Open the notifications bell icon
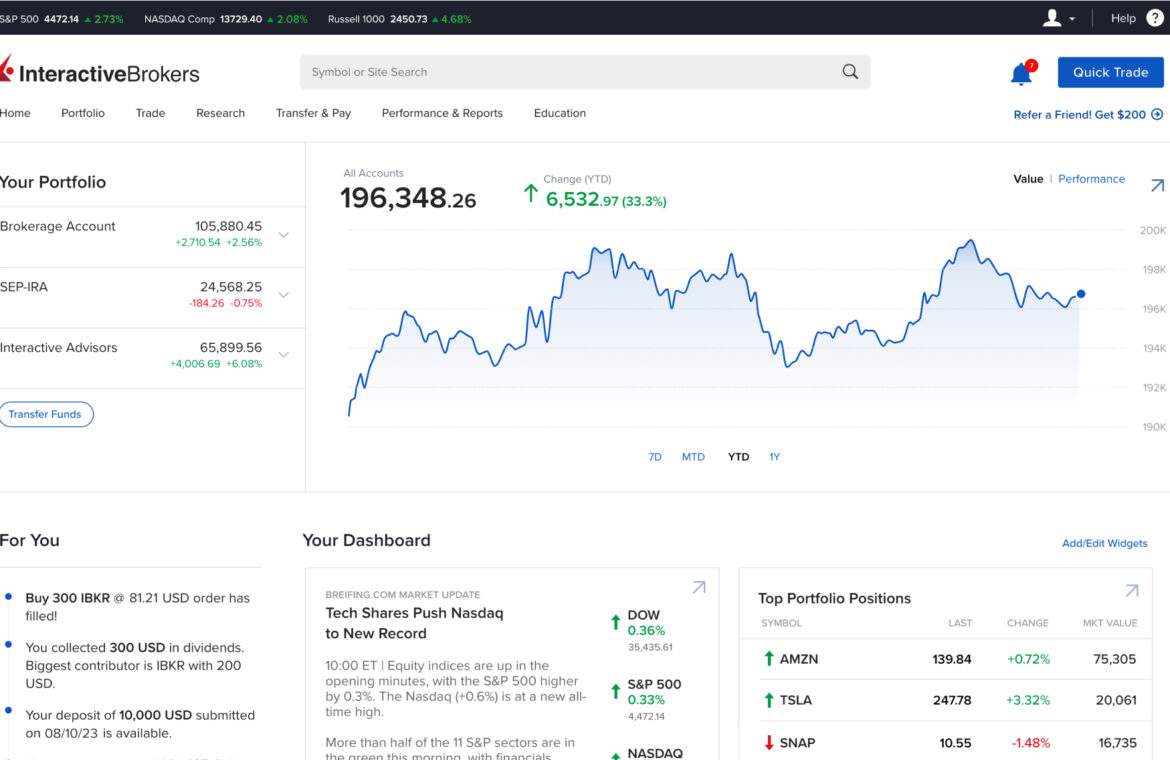Viewport: 1170px width, 760px height. coord(1021,73)
